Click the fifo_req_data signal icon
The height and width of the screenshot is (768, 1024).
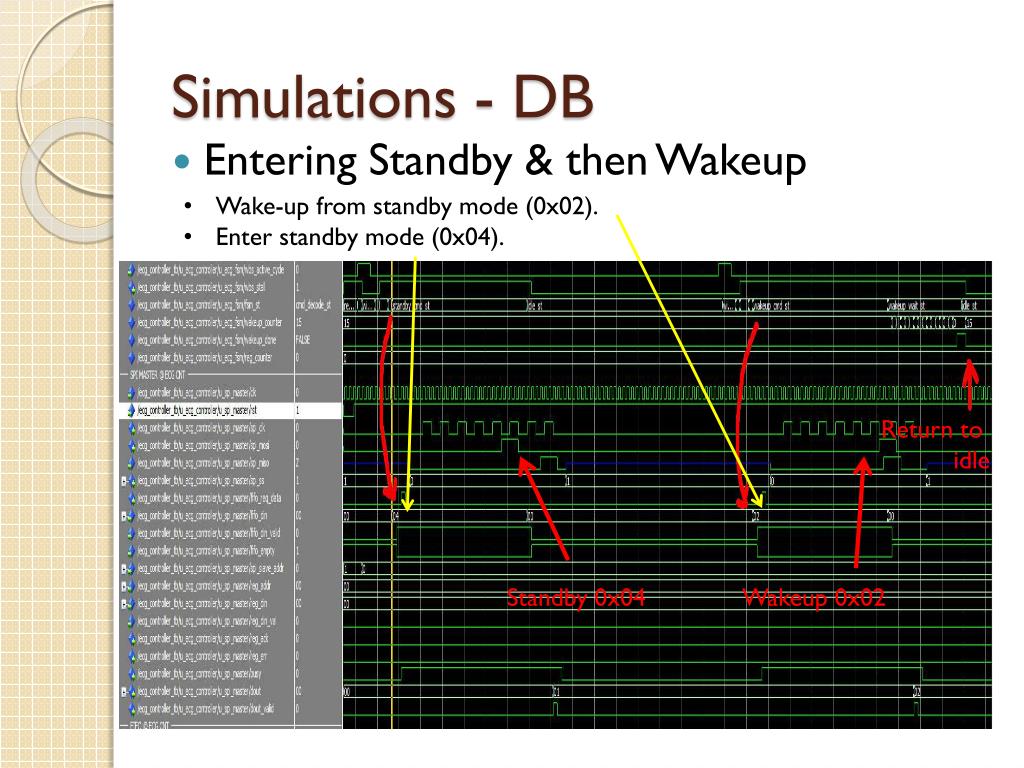132,498
